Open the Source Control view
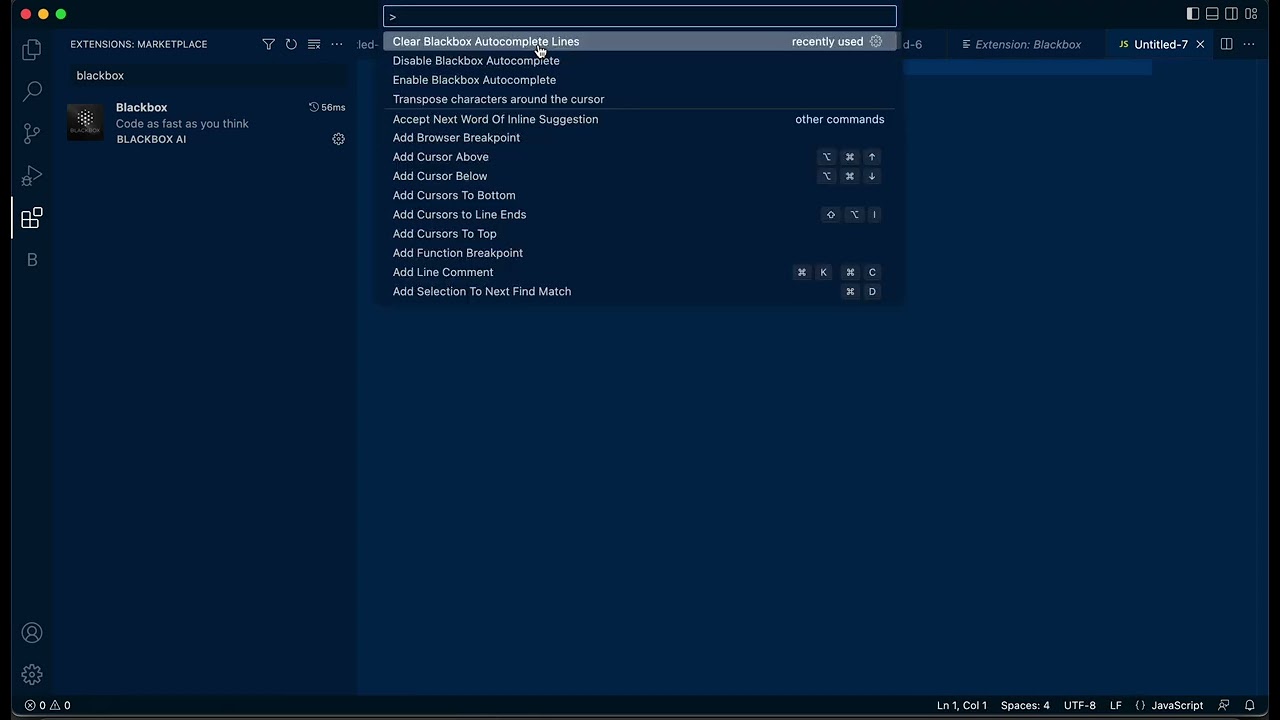Viewport: 1280px width, 720px height. (32, 133)
